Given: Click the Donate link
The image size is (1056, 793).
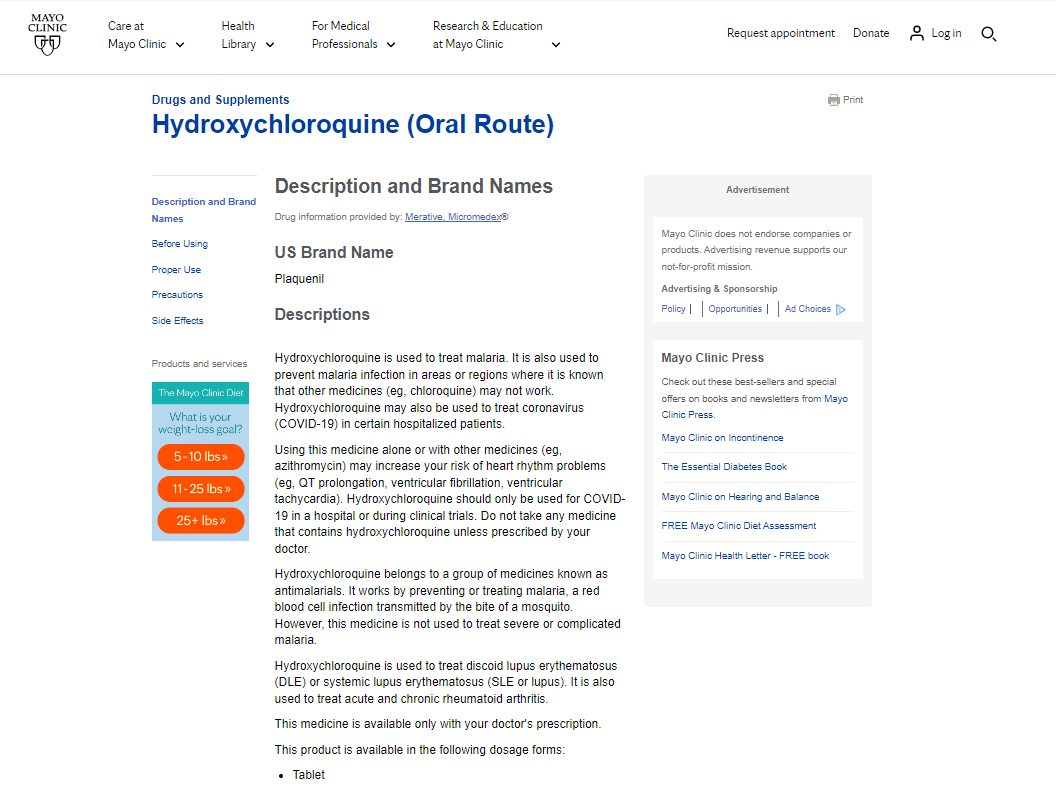Looking at the screenshot, I should click(870, 33).
